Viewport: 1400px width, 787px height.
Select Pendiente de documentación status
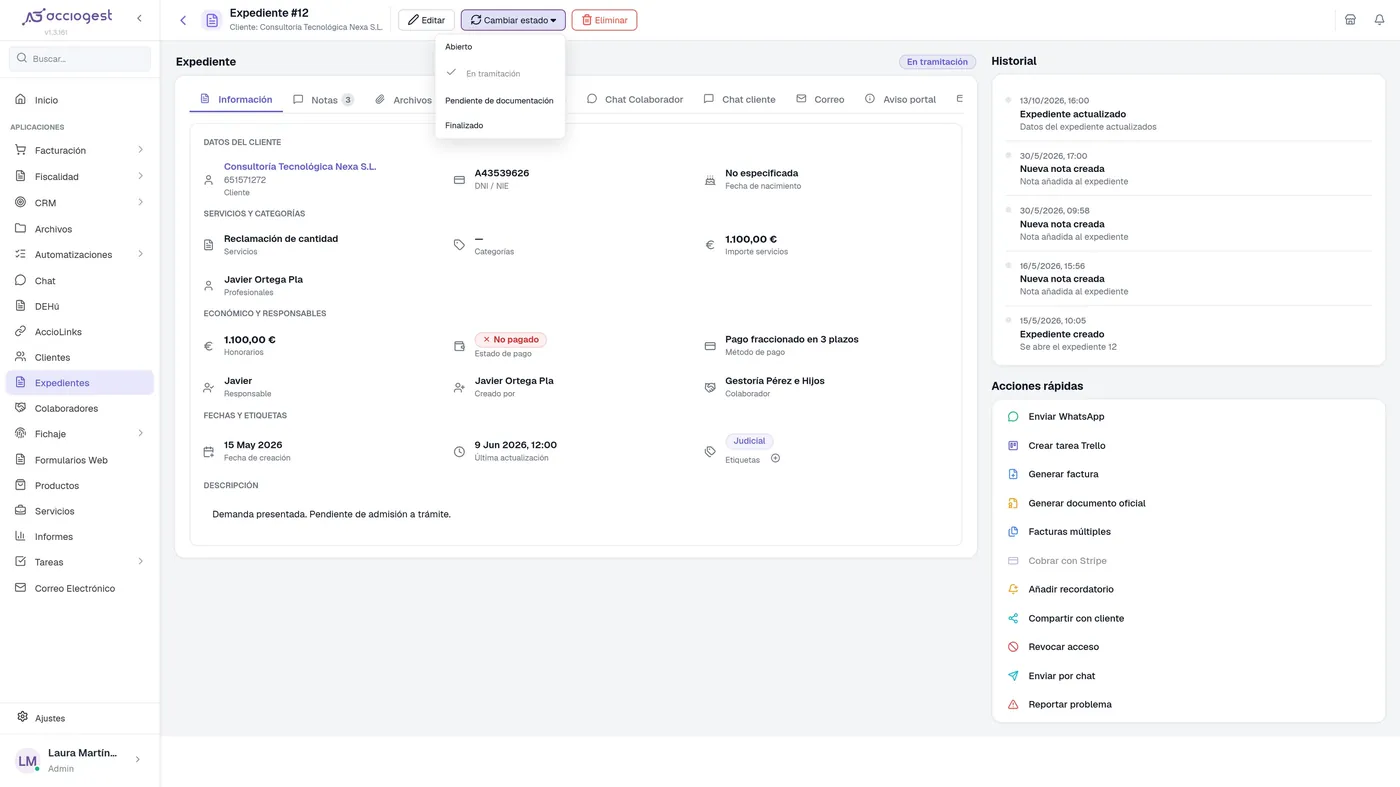[x=500, y=100]
